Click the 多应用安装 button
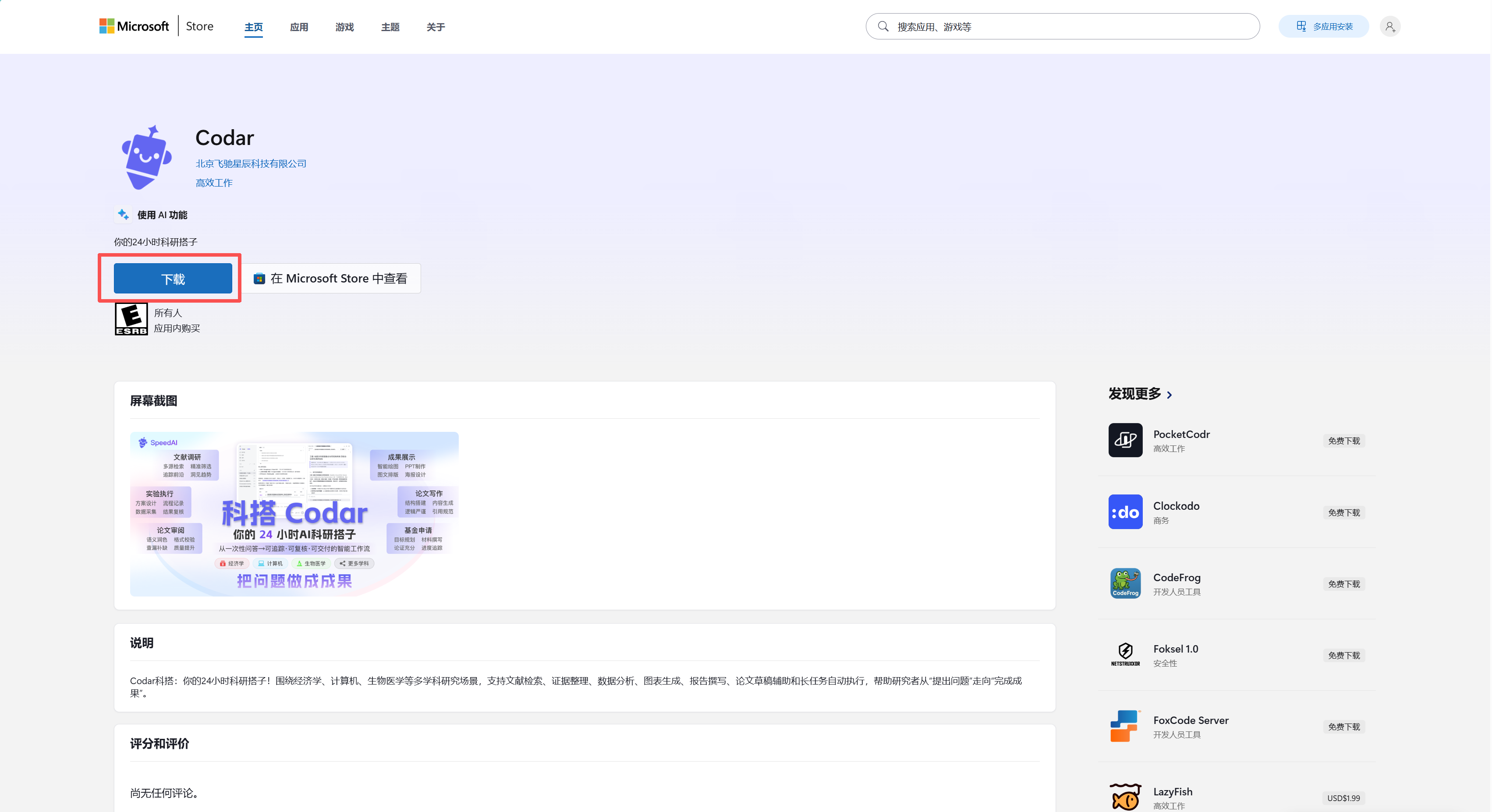The height and width of the screenshot is (812, 1492). pos(1323,27)
